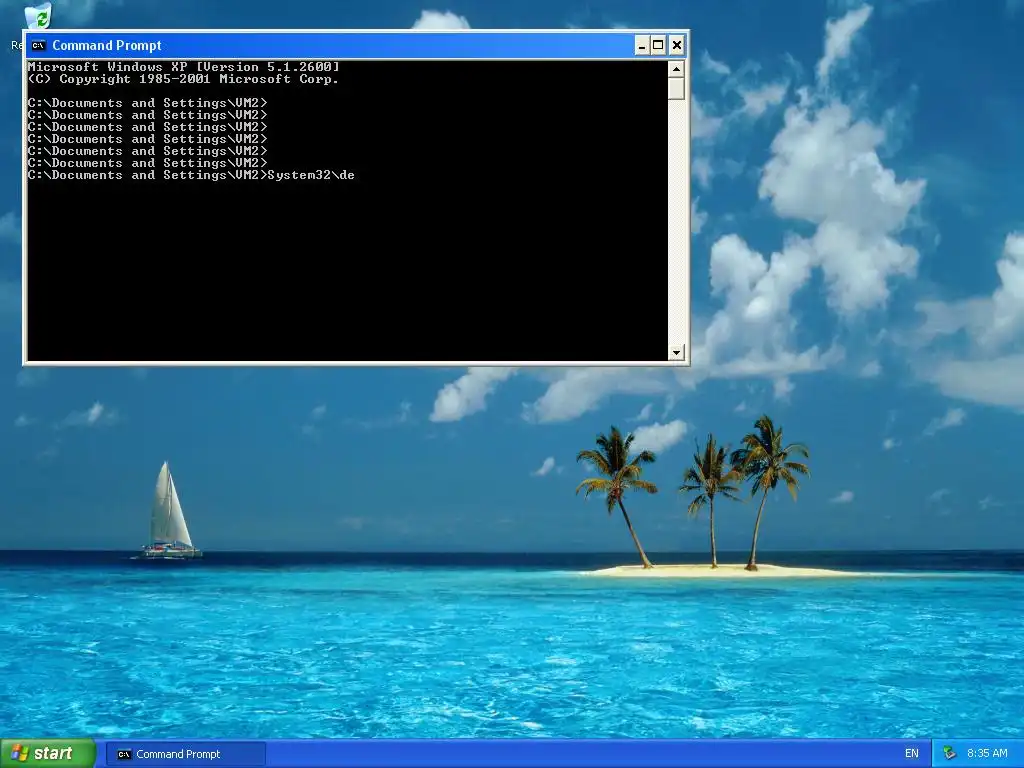This screenshot has width=1024, height=768.
Task: Click the Command Prompt window title text
Action: (106, 45)
